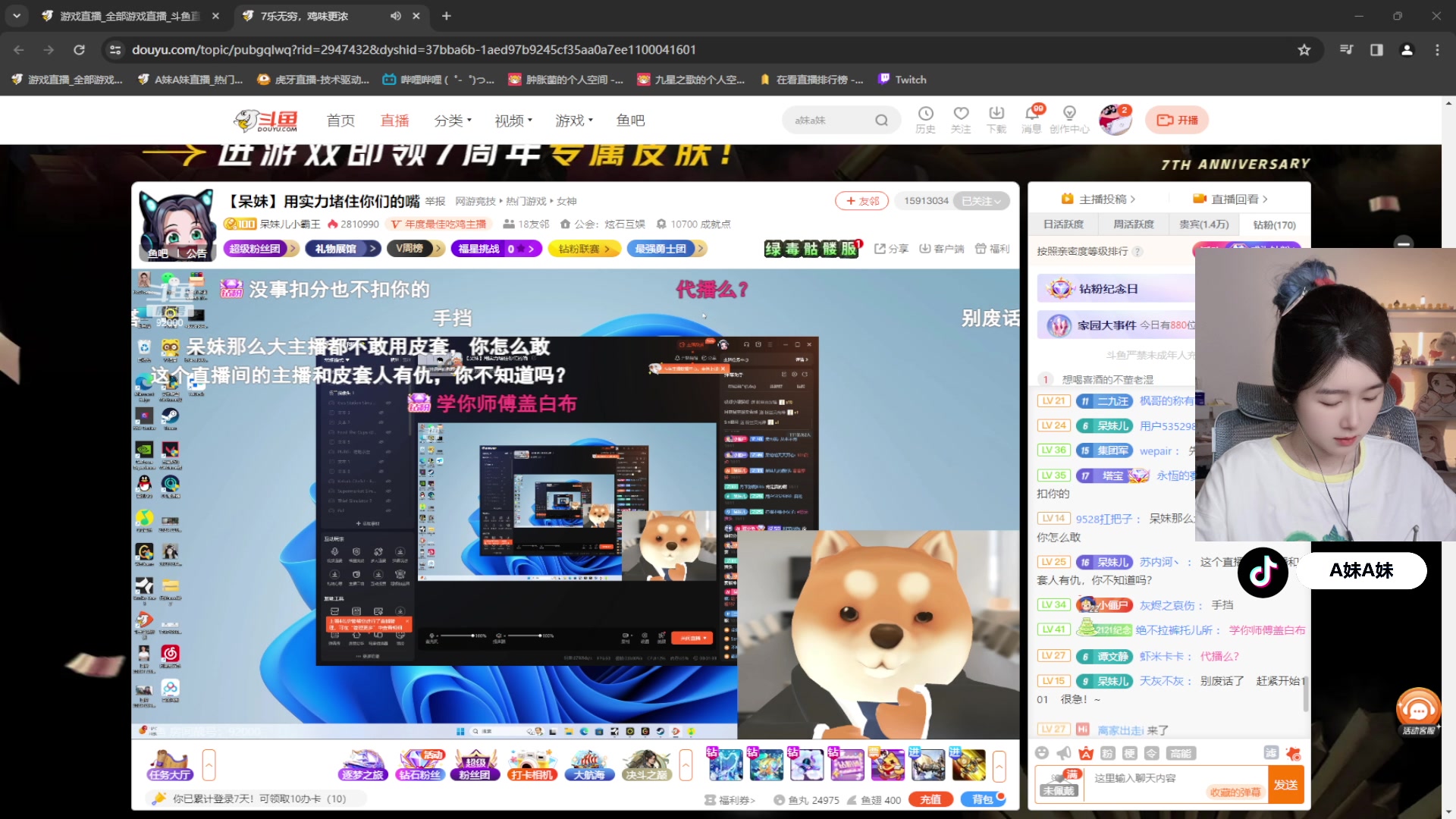Click the 下载 download client icon
Screen dimensions: 1456x819
(996, 120)
